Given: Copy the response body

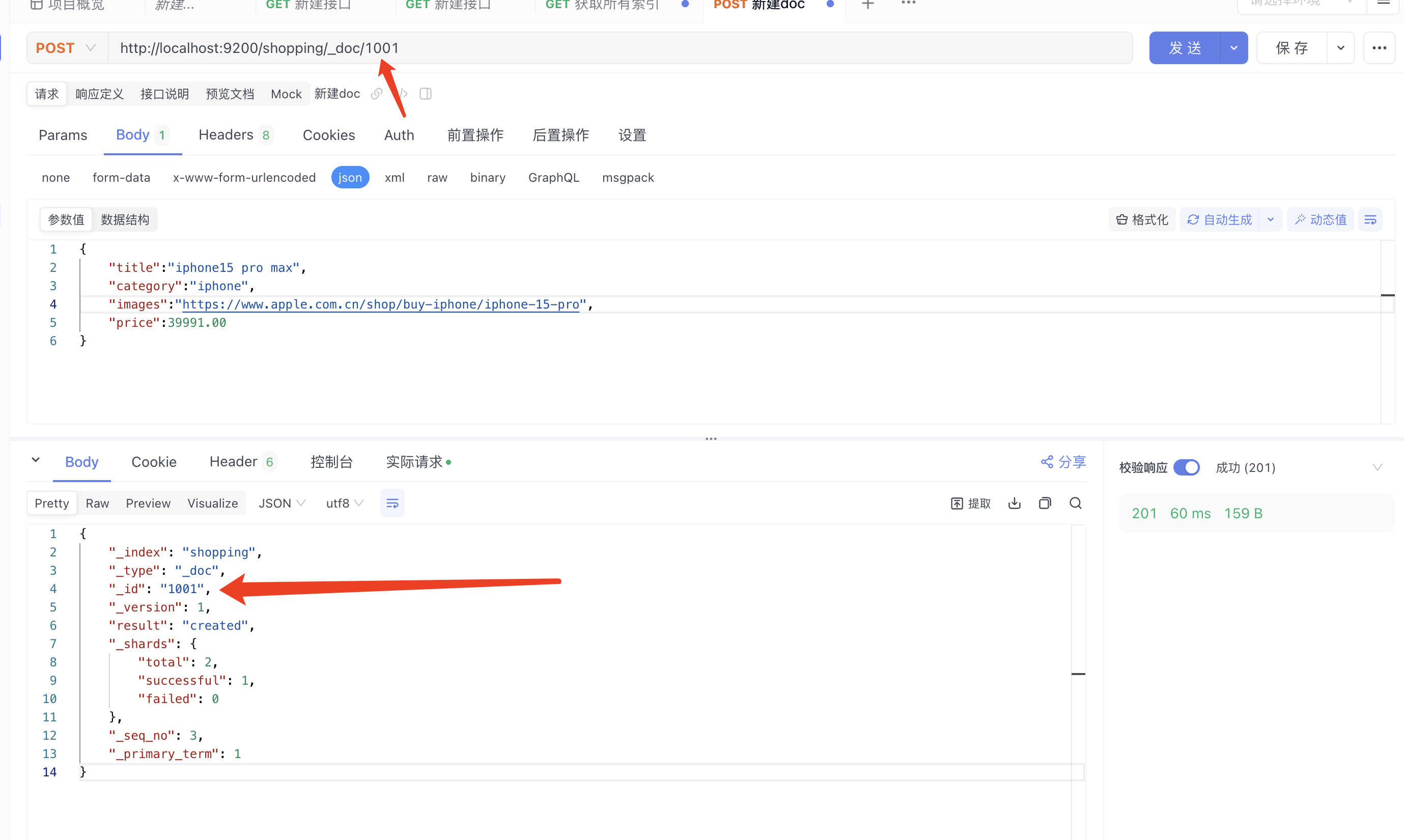Looking at the screenshot, I should pos(1045,503).
